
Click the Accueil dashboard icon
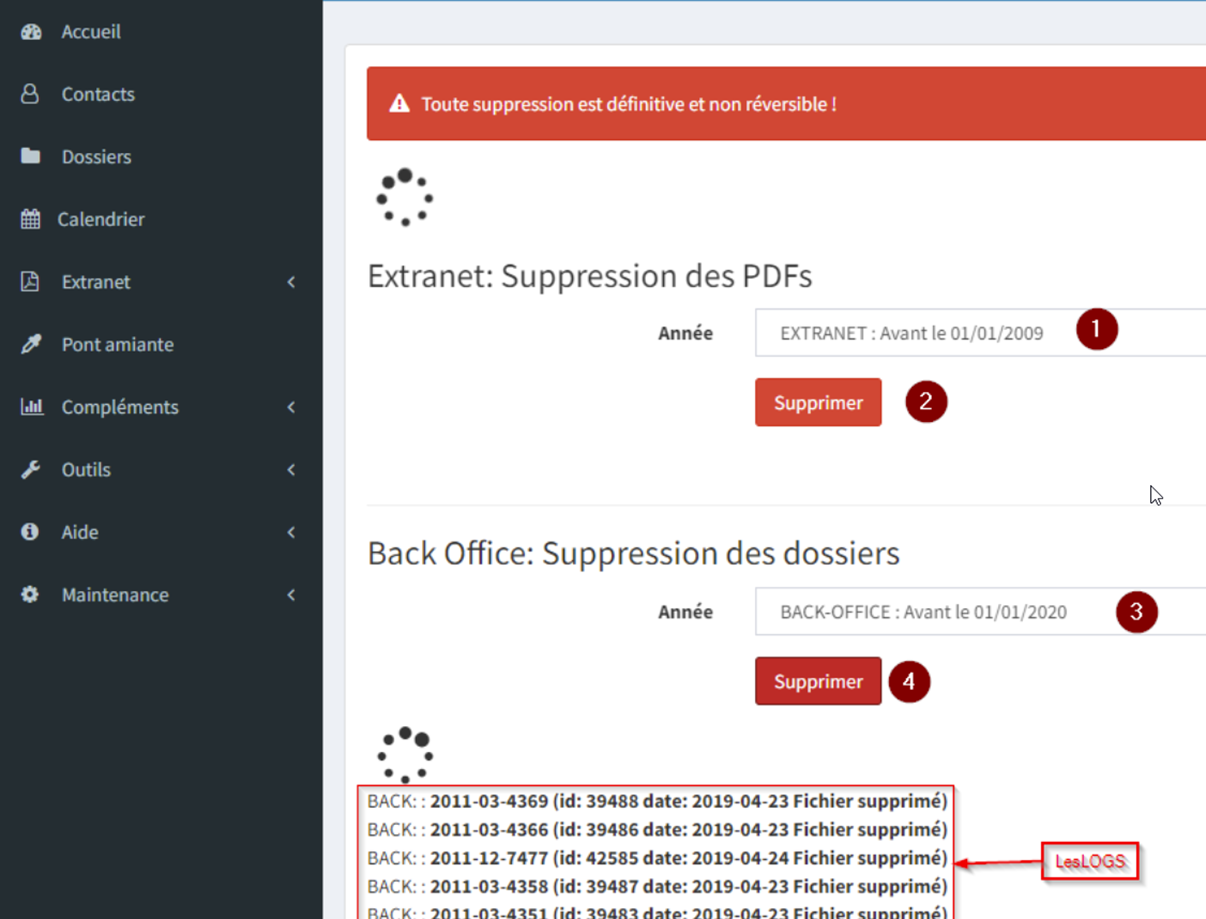point(31,32)
